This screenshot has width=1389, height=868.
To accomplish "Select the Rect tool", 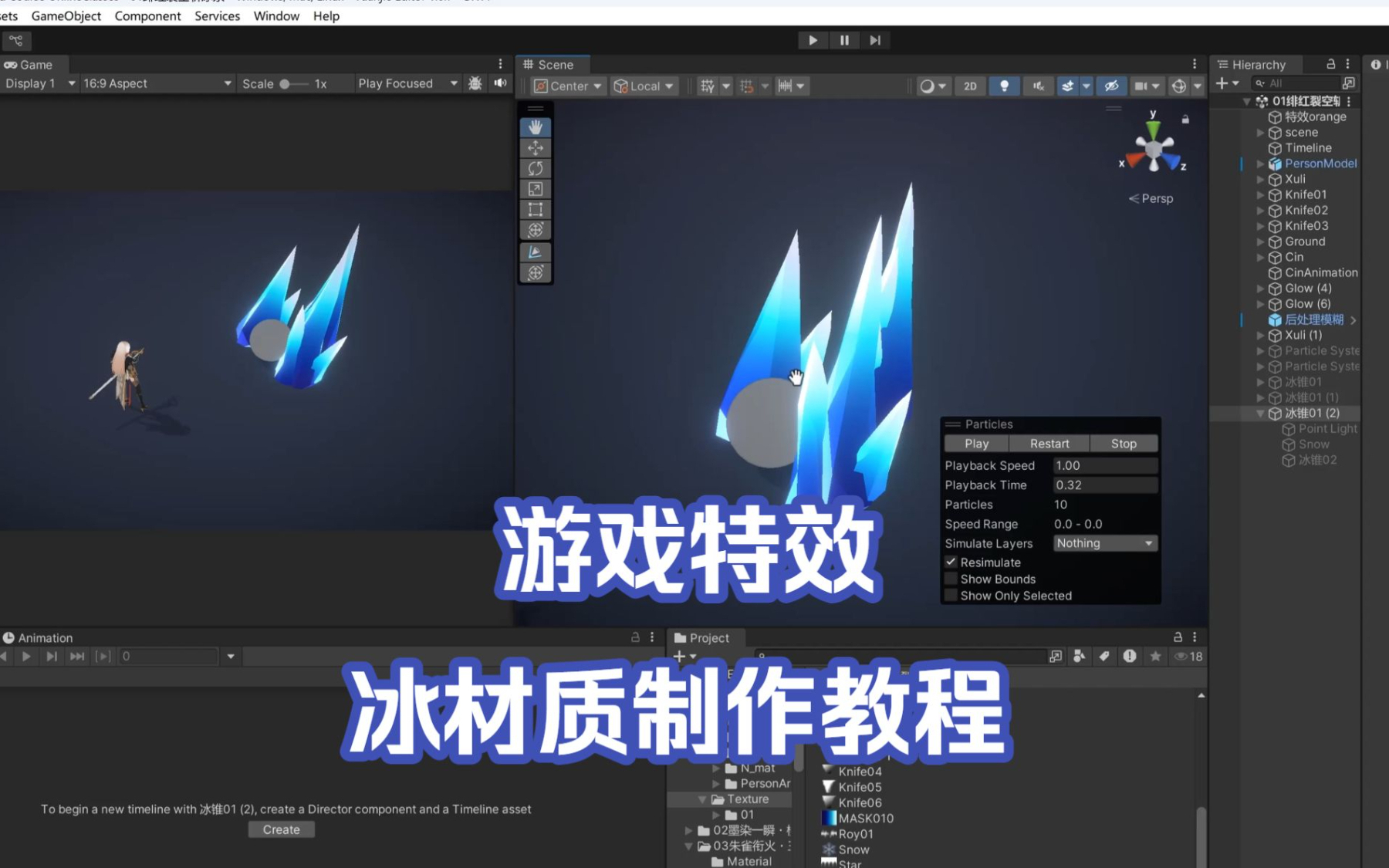I will 536,210.
